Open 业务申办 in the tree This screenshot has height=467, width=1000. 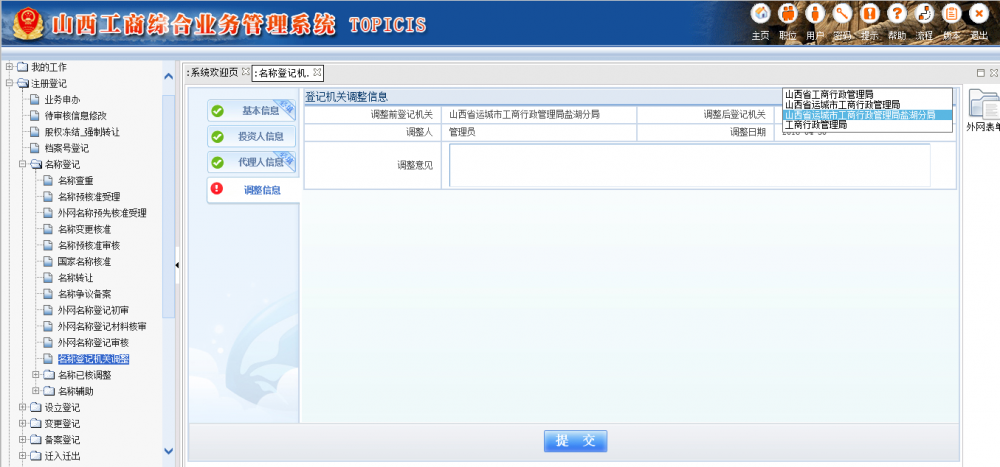pyautogui.click(x=62, y=100)
